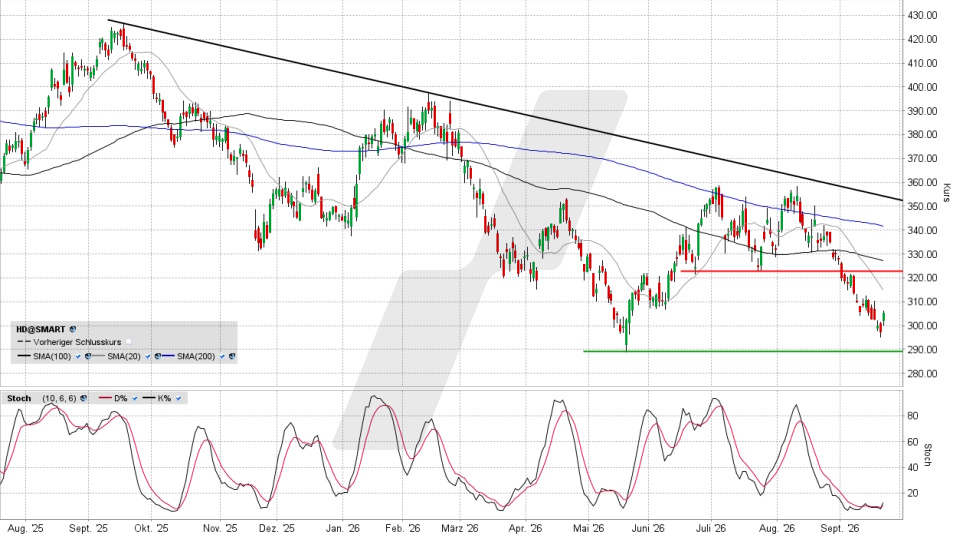Click the K% black line swatch

coord(149,398)
